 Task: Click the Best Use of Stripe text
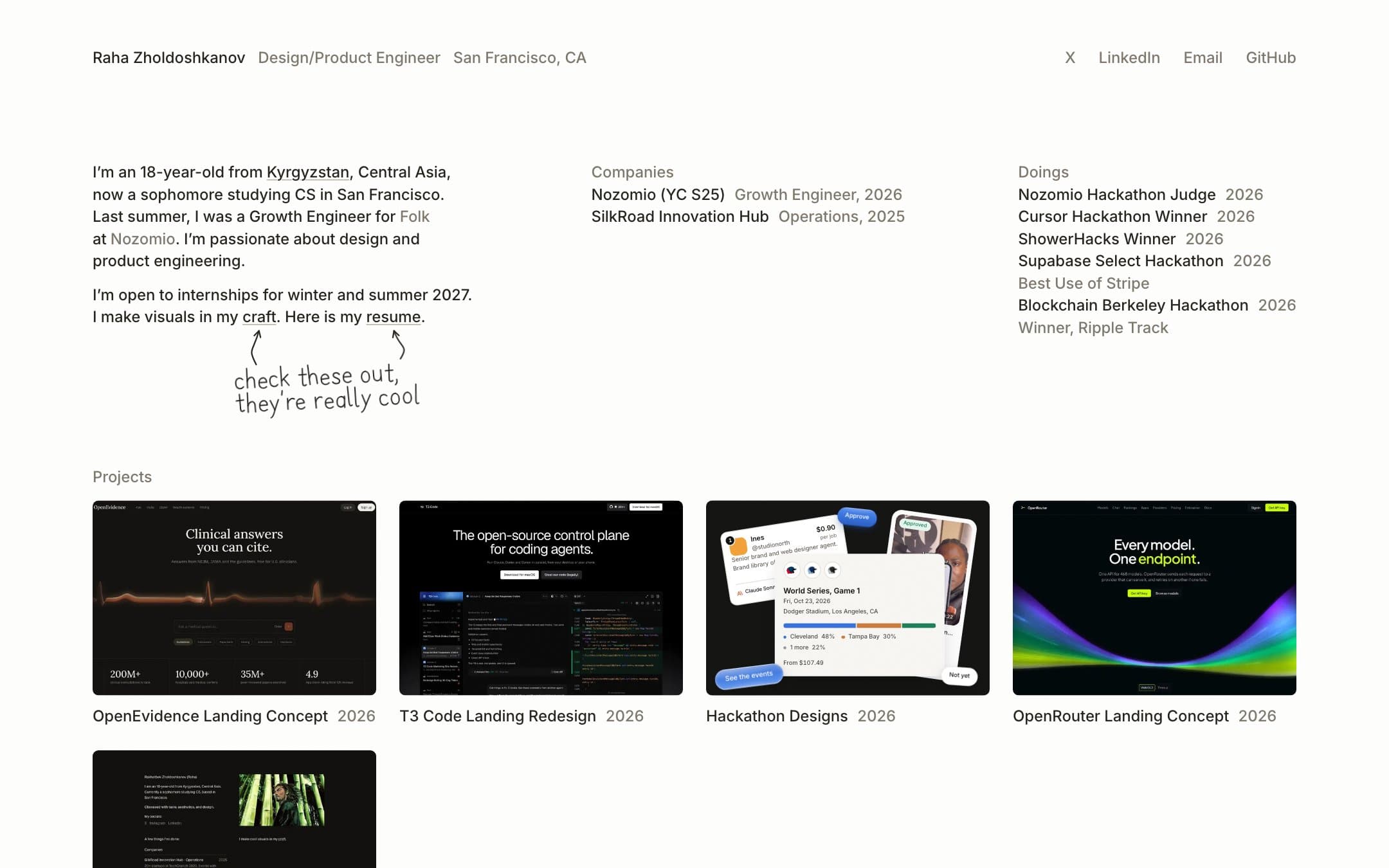tap(1084, 284)
